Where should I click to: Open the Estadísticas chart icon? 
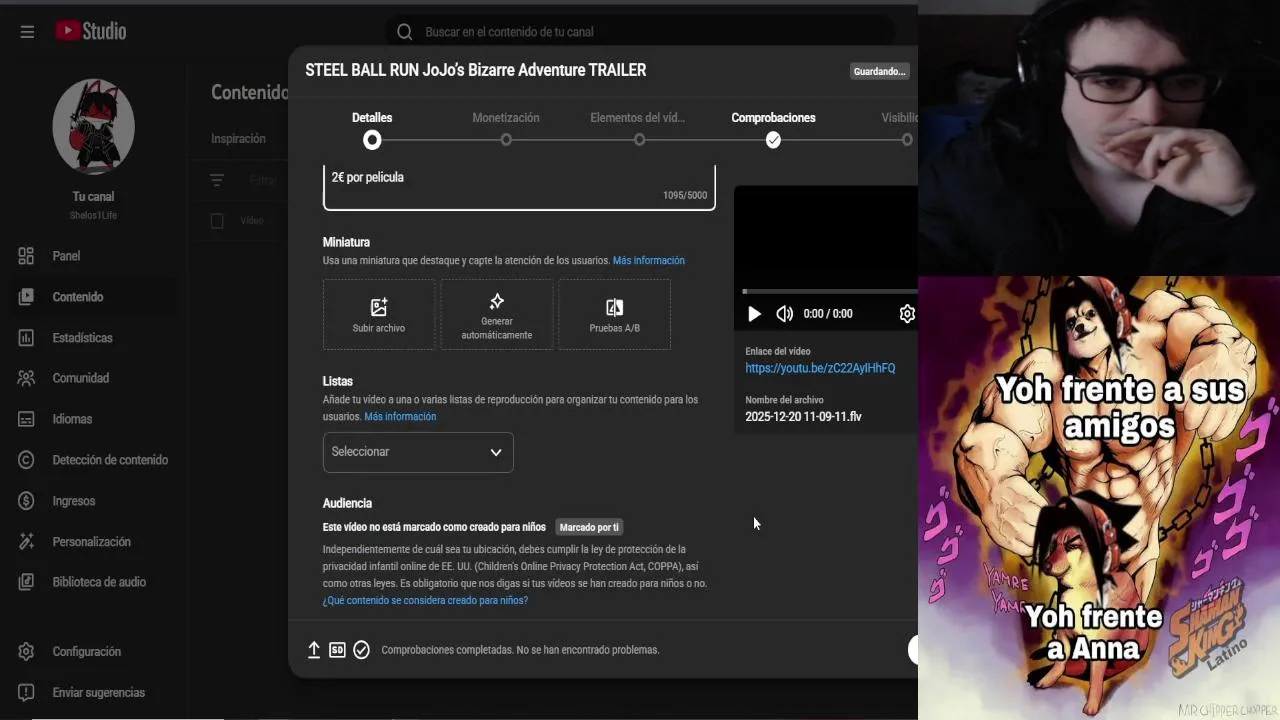(27, 338)
